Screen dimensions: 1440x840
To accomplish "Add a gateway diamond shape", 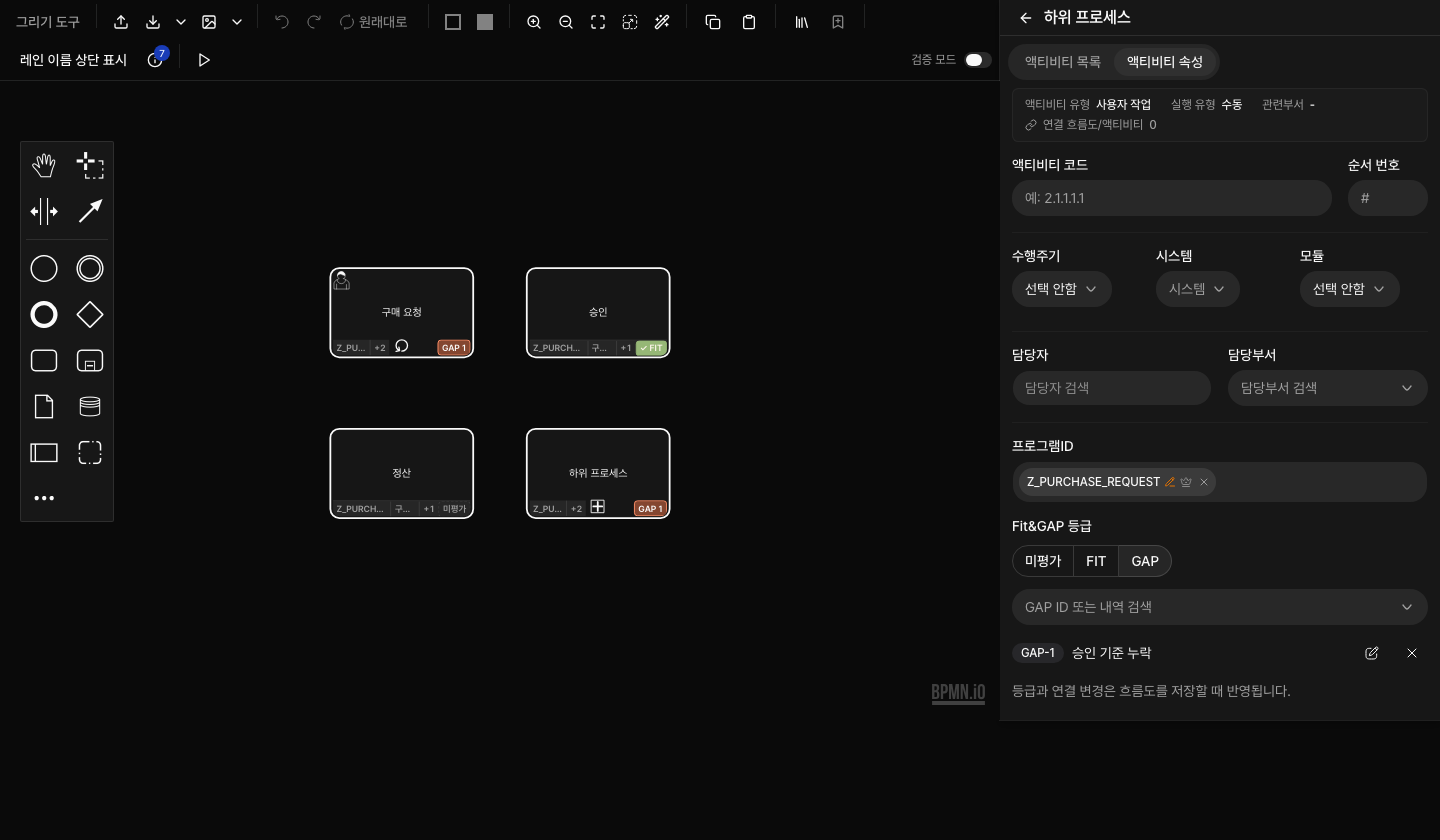I will click(x=90, y=315).
